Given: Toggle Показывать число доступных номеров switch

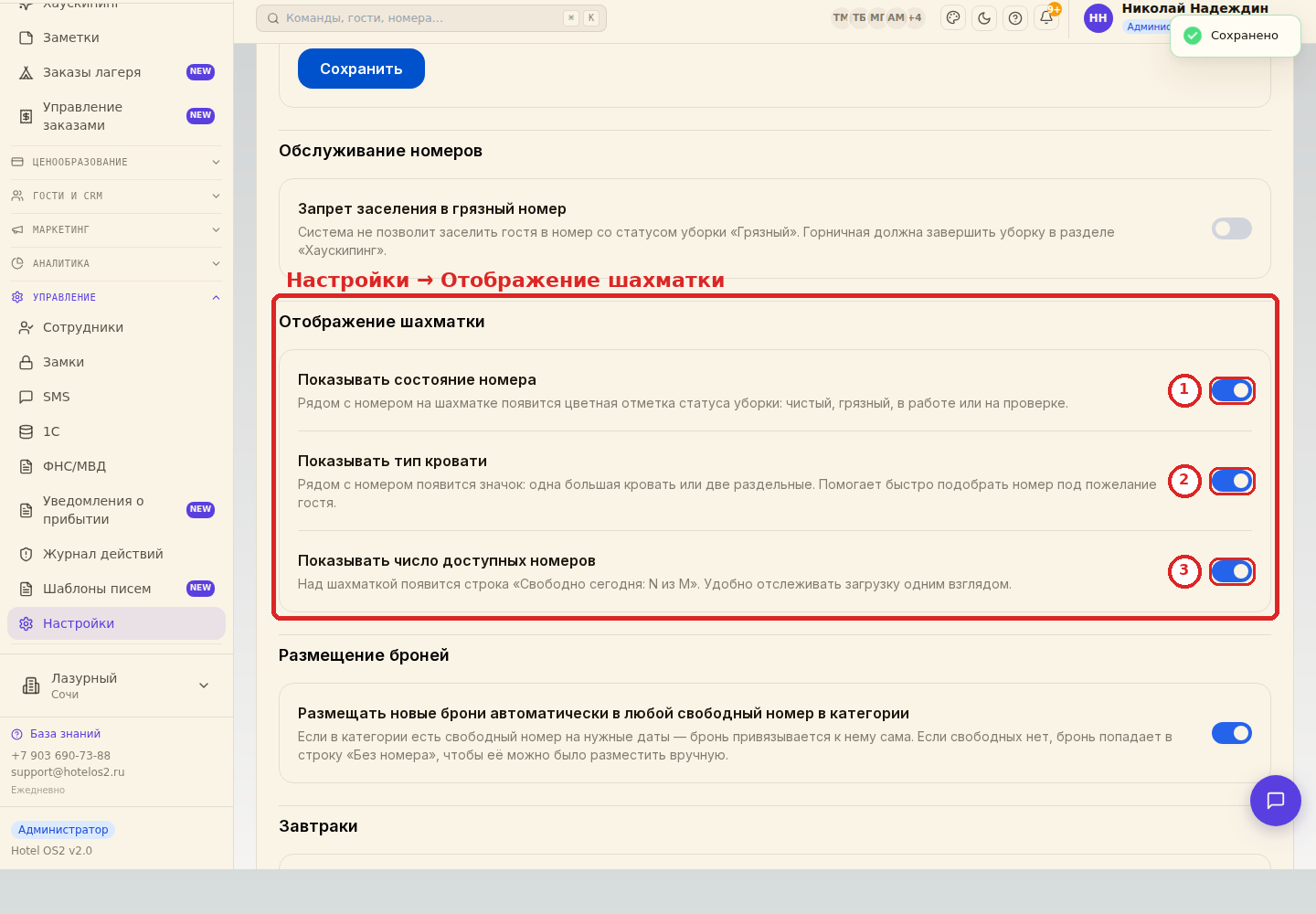Looking at the screenshot, I should (x=1232, y=571).
